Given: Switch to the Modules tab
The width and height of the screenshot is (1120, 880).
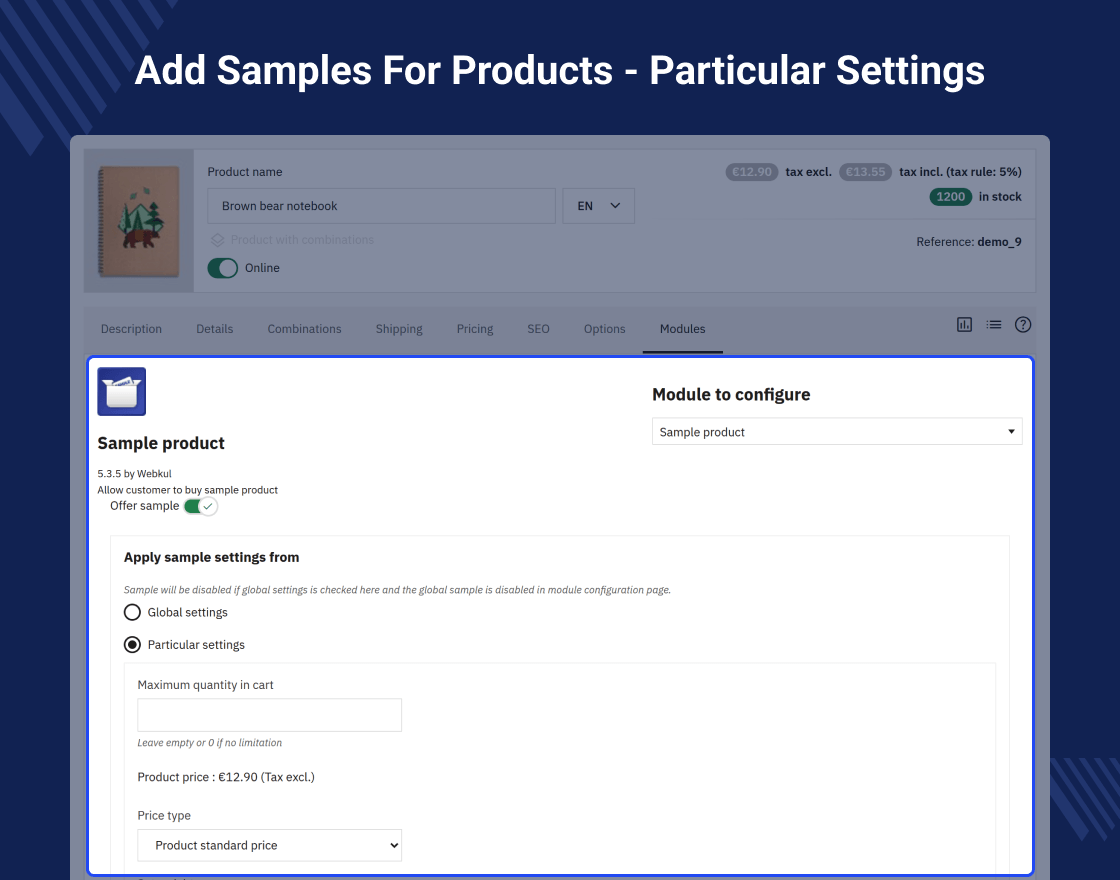Looking at the screenshot, I should 683,329.
